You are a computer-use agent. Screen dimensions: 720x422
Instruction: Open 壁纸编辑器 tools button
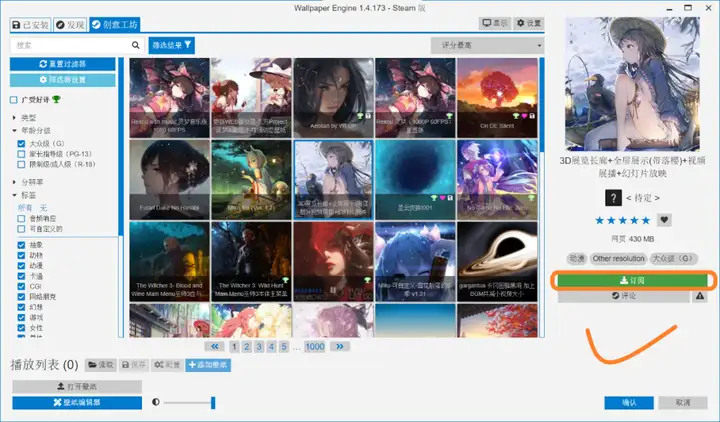point(77,403)
